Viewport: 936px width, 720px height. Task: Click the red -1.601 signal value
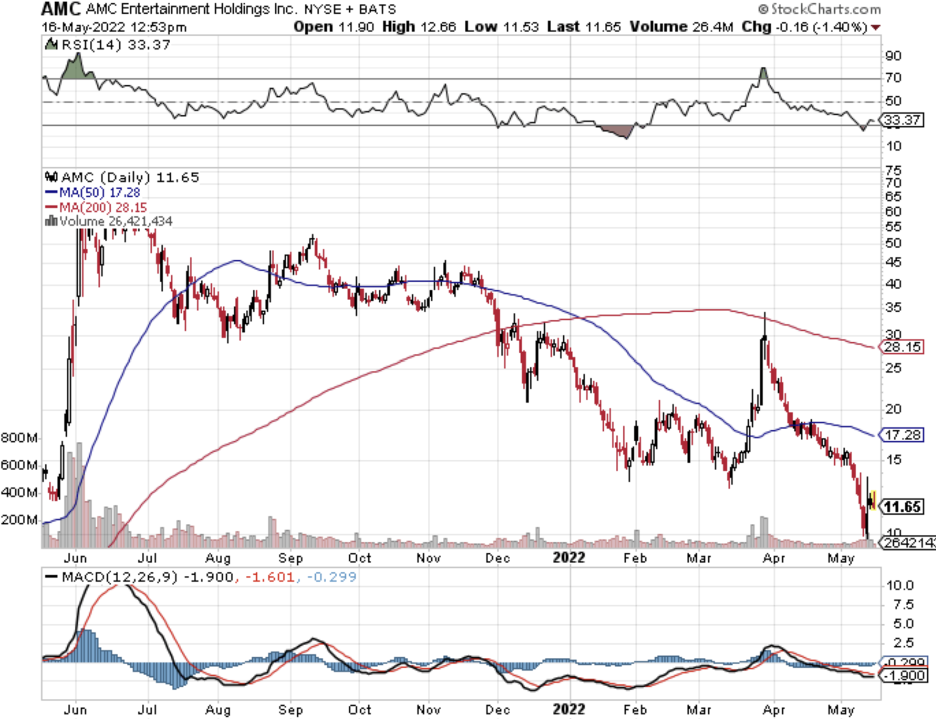270,577
